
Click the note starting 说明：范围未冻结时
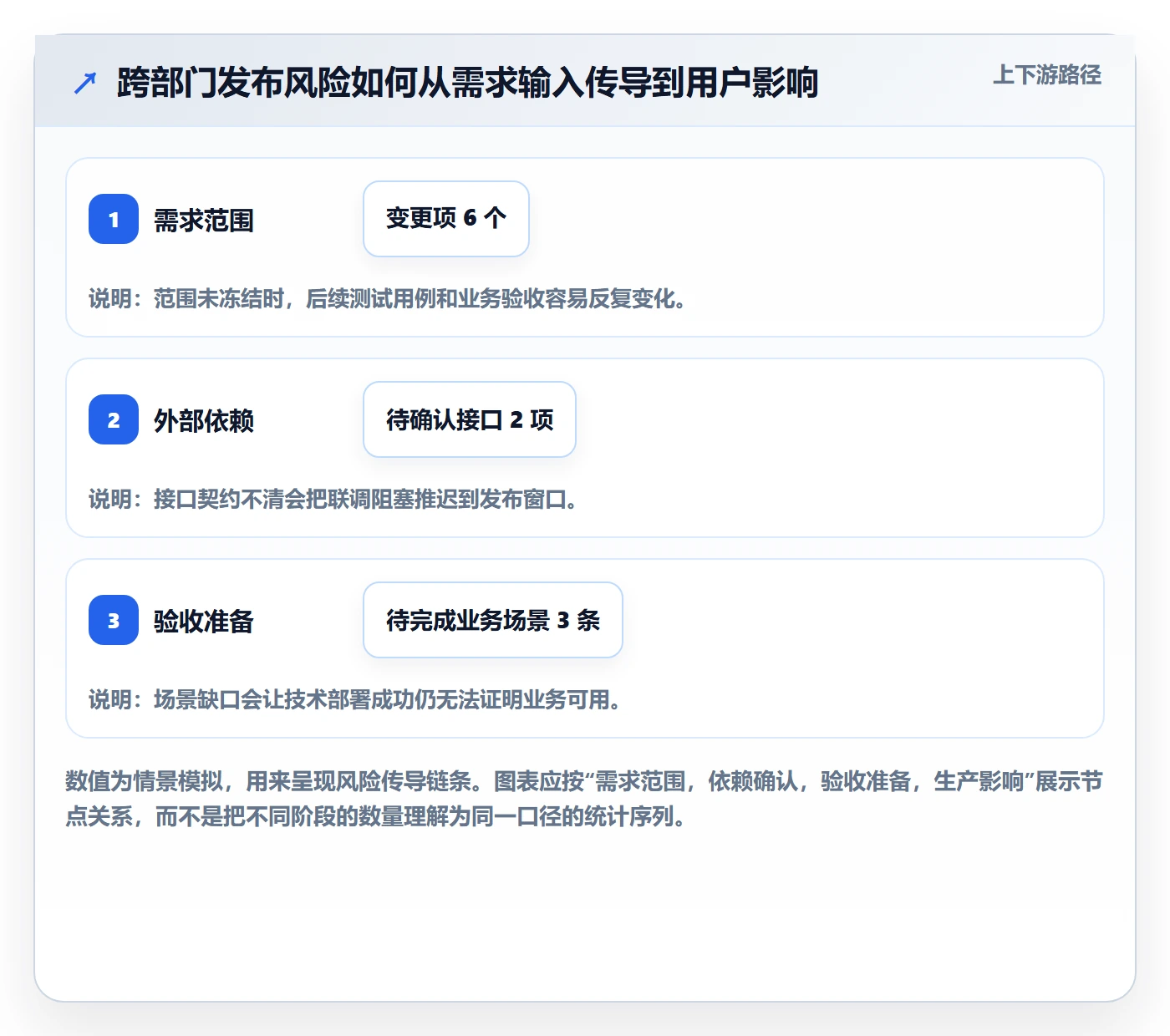388,299
